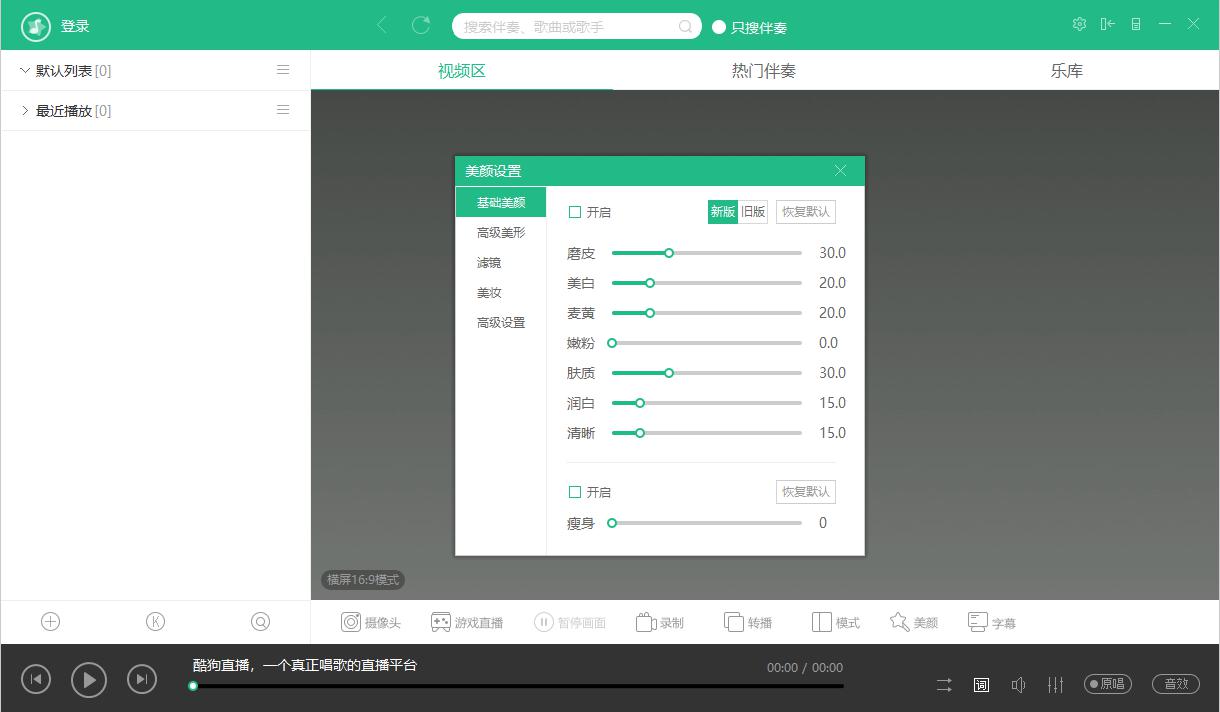1220x712 pixels.
Task: Skip to previous track
Action: pyautogui.click(x=36, y=680)
